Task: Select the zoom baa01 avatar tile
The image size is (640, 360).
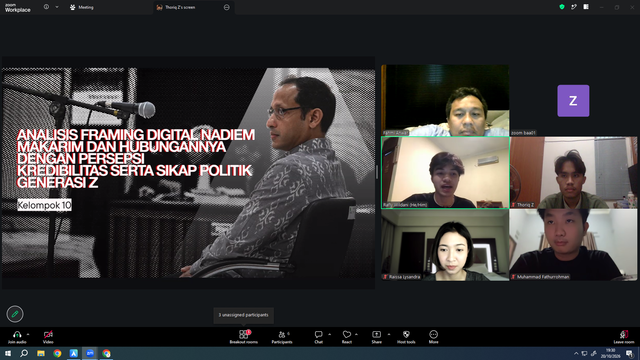Action: (x=573, y=100)
